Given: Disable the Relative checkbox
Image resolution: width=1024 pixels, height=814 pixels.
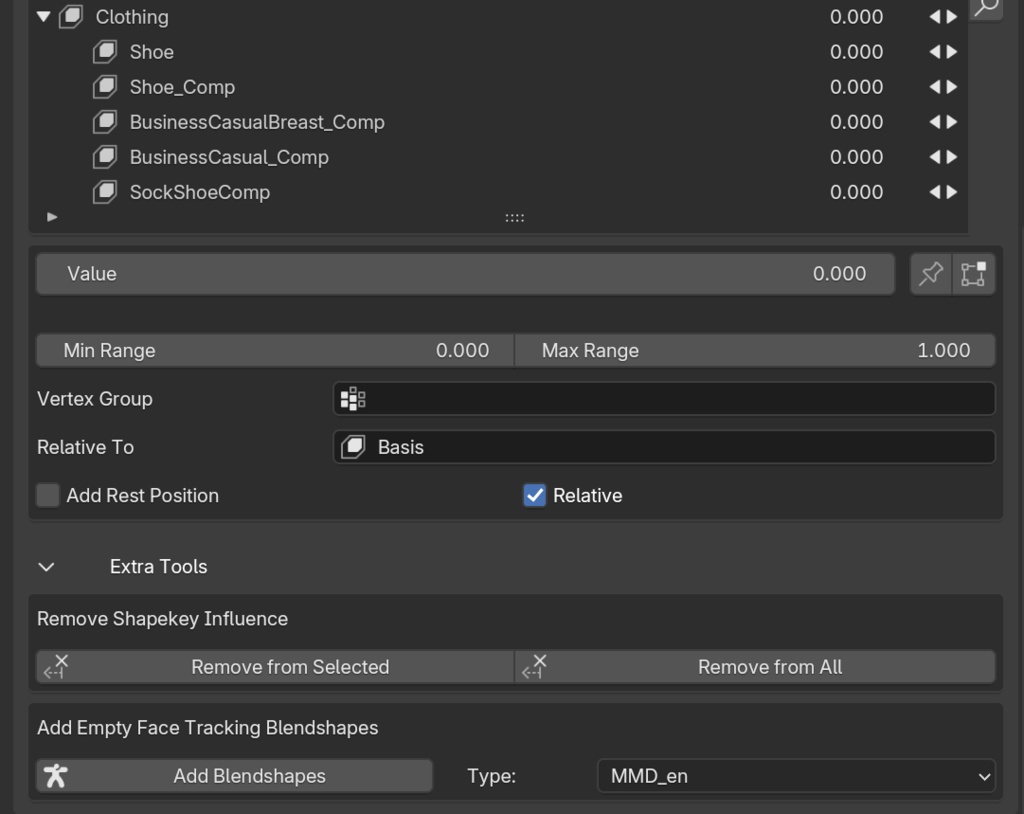Looking at the screenshot, I should [533, 495].
